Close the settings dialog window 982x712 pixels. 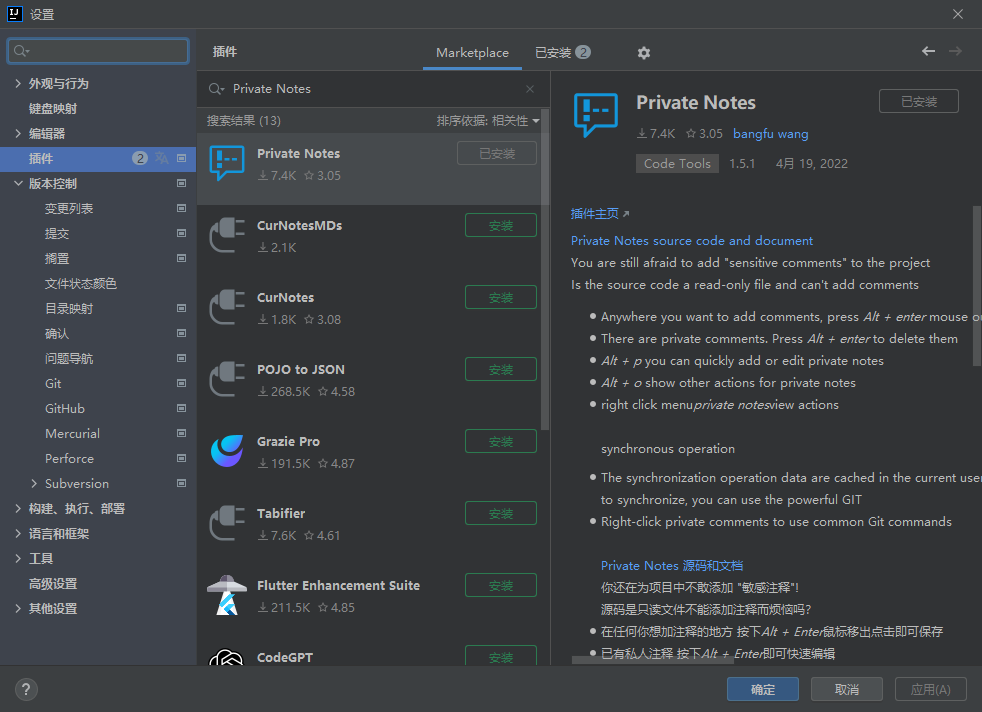tap(958, 14)
